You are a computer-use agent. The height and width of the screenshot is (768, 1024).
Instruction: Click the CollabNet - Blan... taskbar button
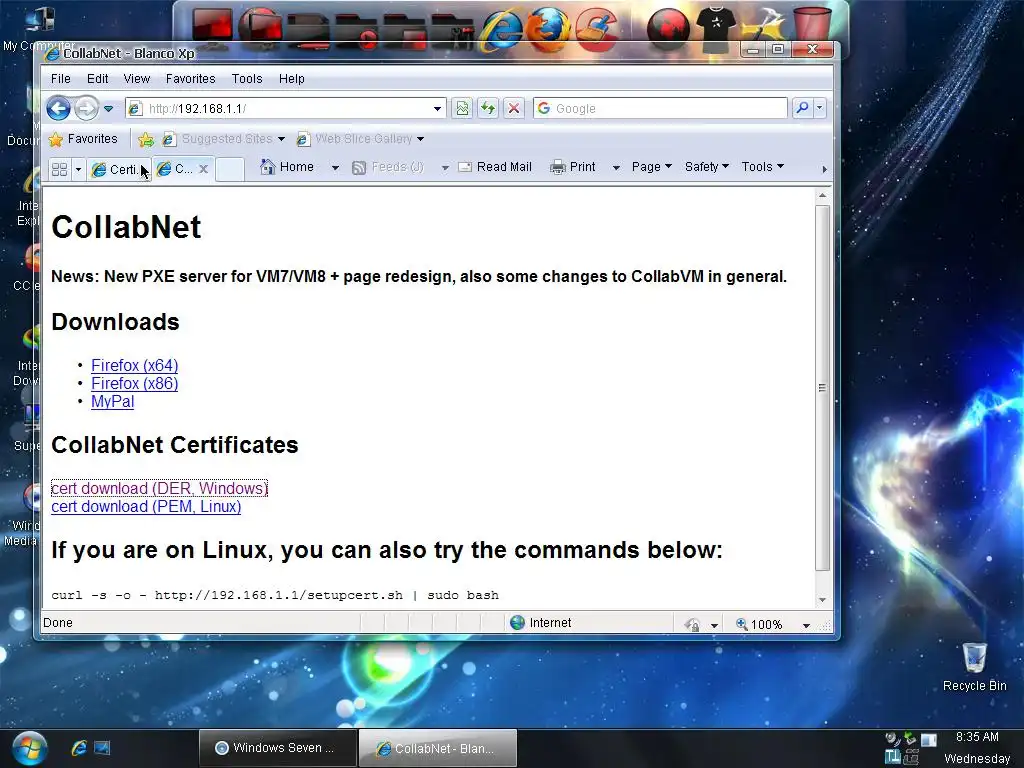[x=438, y=748]
